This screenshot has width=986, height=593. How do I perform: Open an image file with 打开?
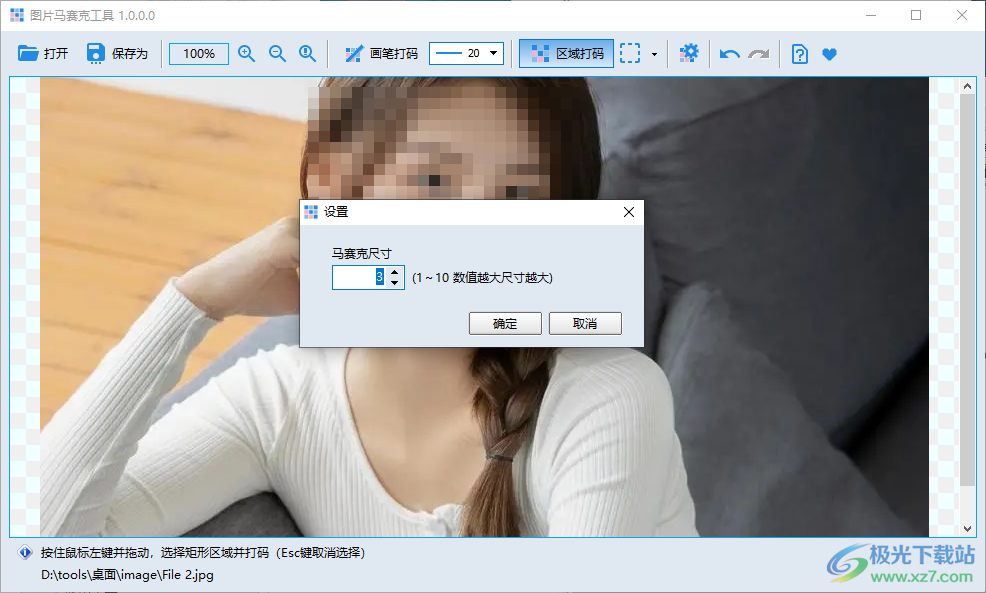click(43, 53)
